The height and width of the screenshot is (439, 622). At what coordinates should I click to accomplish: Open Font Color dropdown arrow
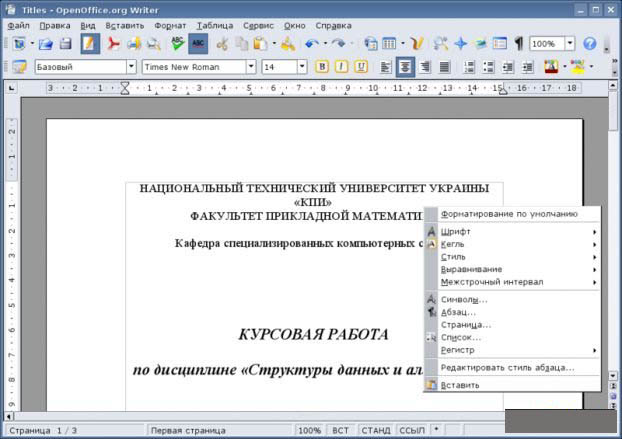coord(564,67)
